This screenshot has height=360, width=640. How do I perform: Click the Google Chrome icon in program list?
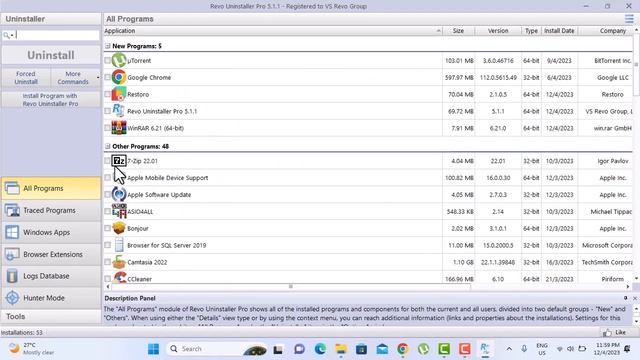point(119,77)
